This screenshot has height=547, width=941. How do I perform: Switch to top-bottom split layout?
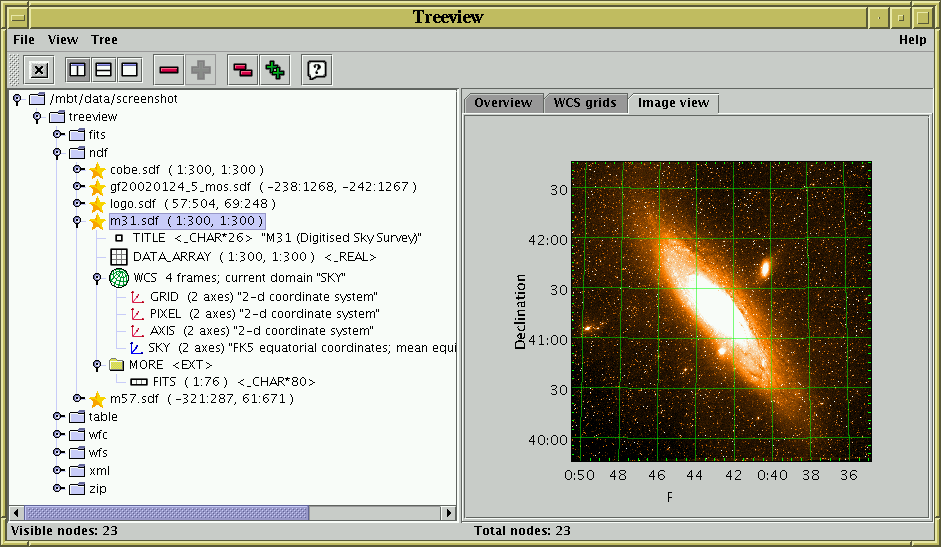click(x=103, y=70)
